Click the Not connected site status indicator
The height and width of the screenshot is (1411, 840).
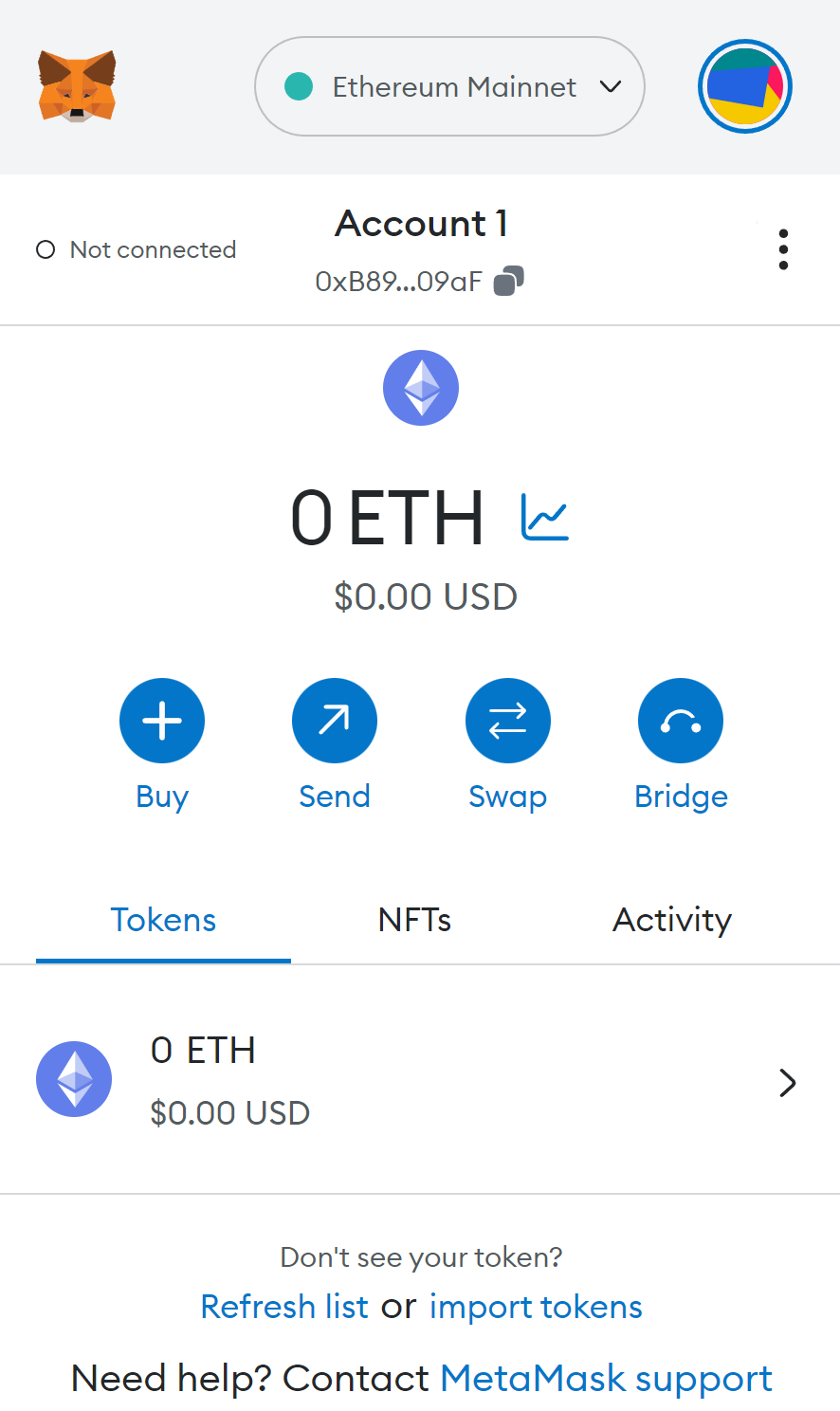point(137,249)
